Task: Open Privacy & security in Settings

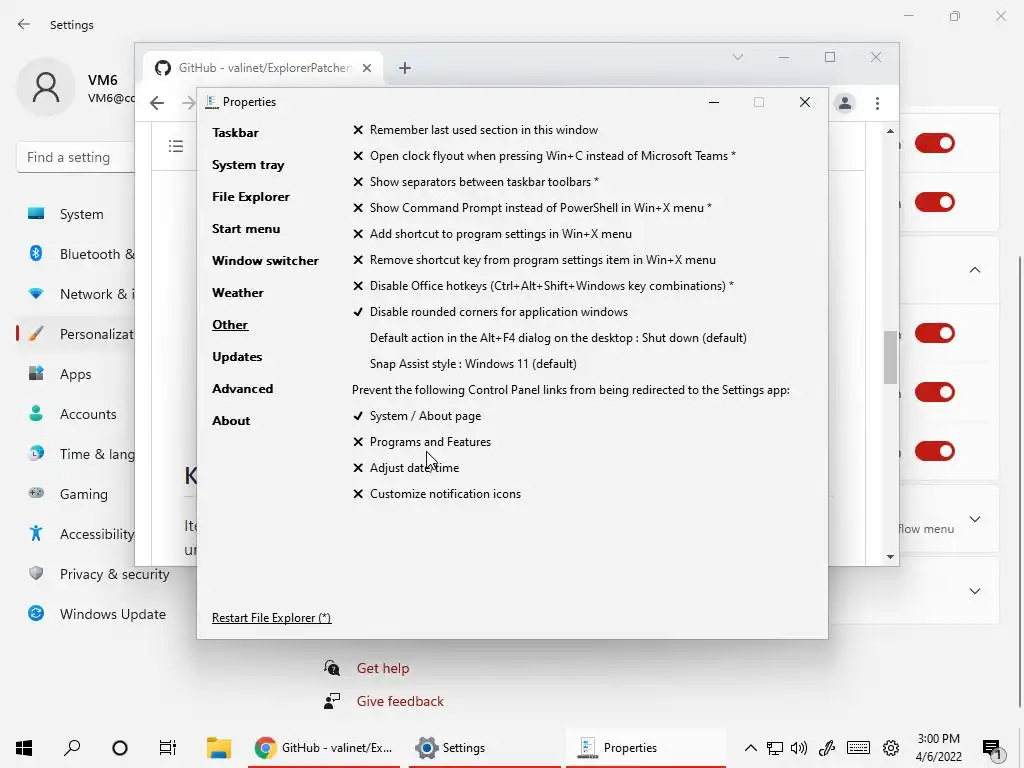Action: coord(114,574)
